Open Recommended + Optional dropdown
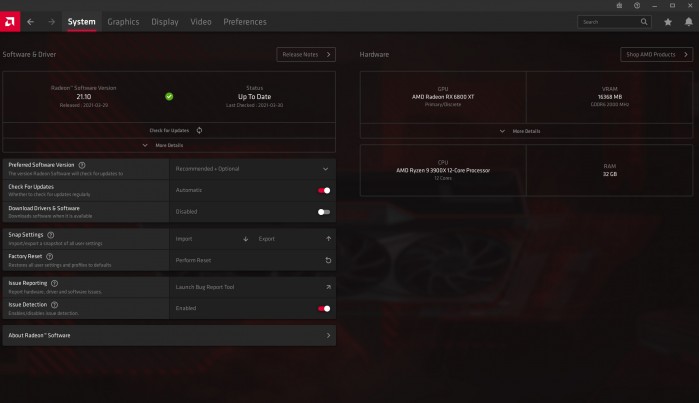The width and height of the screenshot is (700, 403). [252, 169]
